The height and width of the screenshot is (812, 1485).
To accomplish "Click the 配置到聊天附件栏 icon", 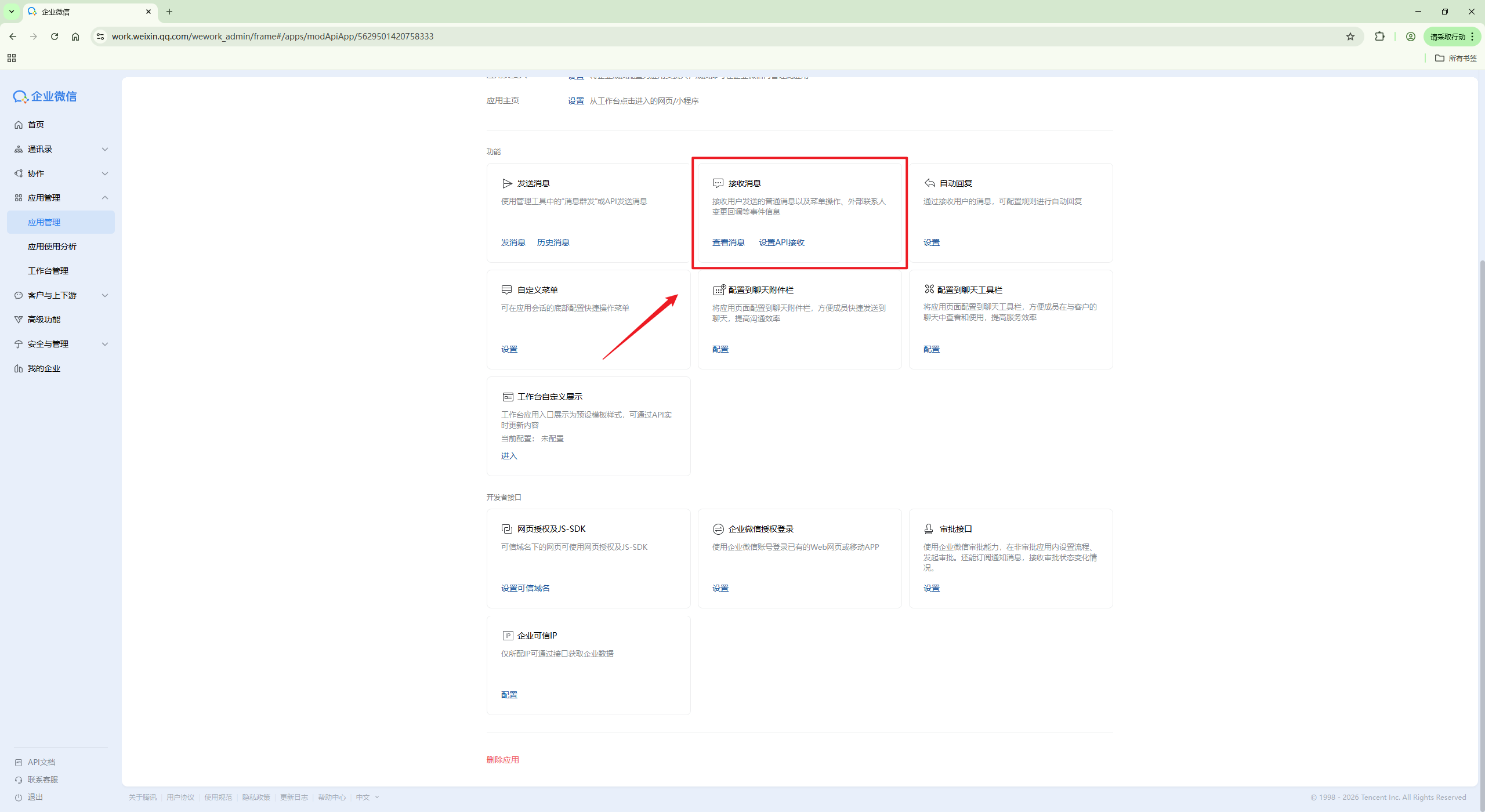I will point(719,290).
